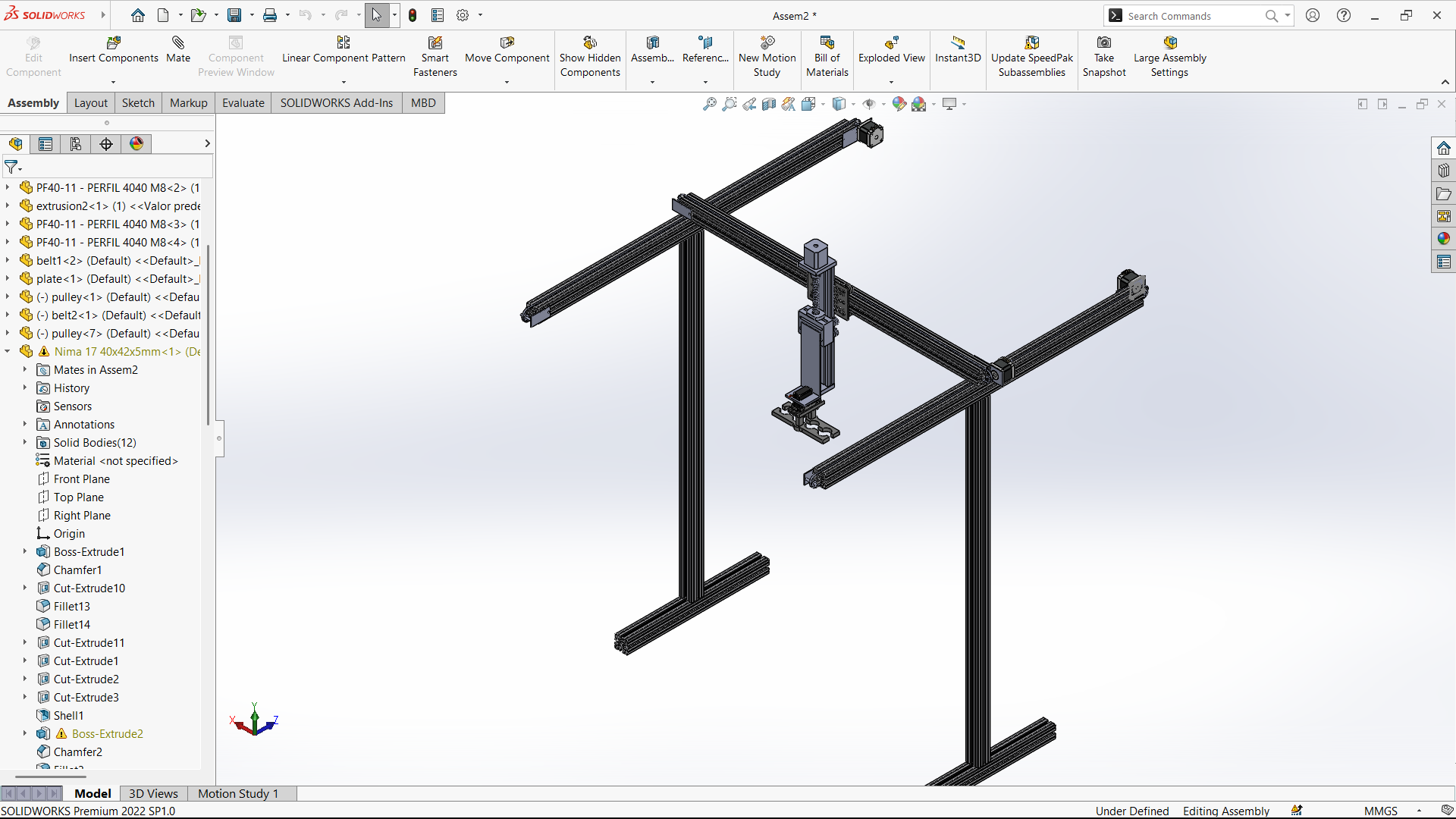
Task: Click the Section View icon
Action: point(769,104)
